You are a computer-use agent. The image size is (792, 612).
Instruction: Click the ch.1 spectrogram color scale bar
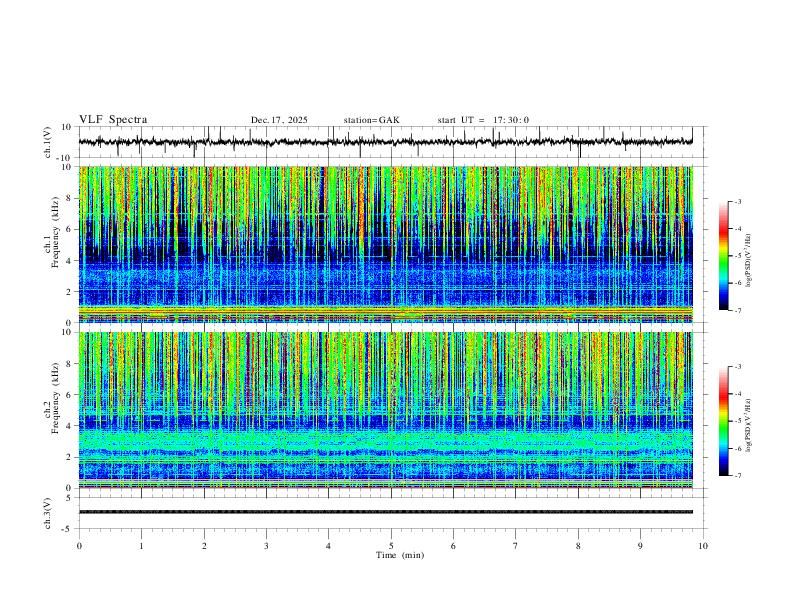(723, 256)
